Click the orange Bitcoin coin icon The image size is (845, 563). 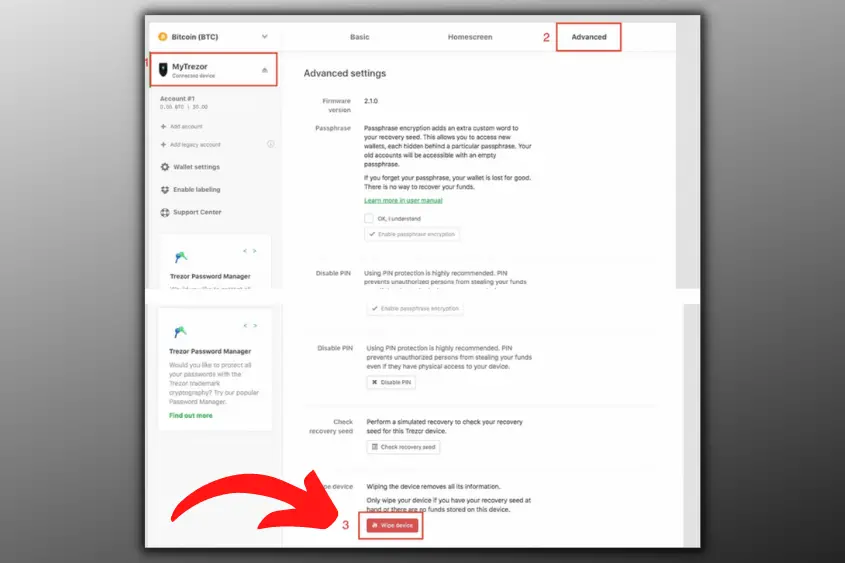point(162,37)
